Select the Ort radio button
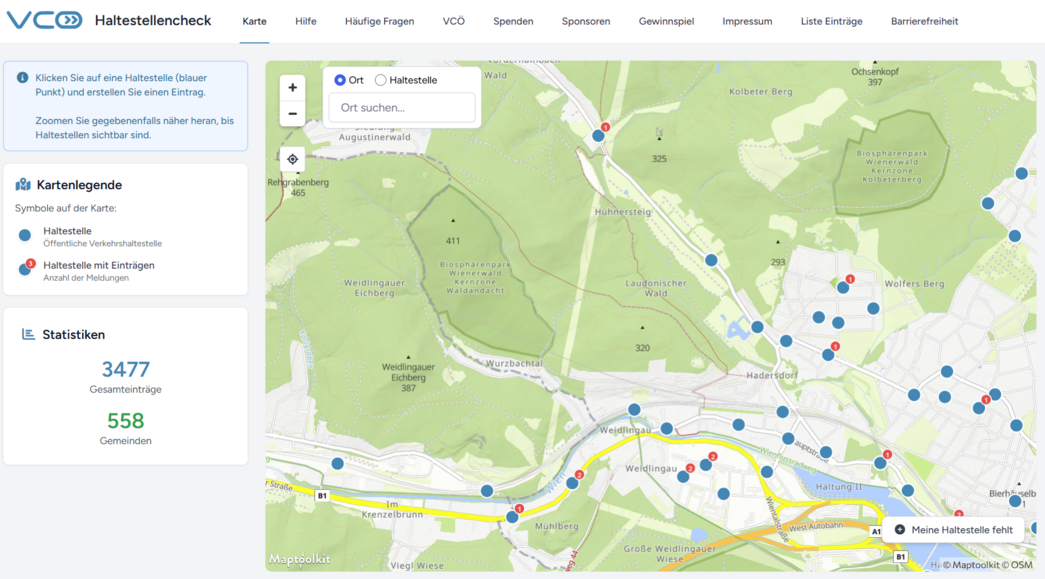This screenshot has height=579, width=1045. [x=340, y=80]
